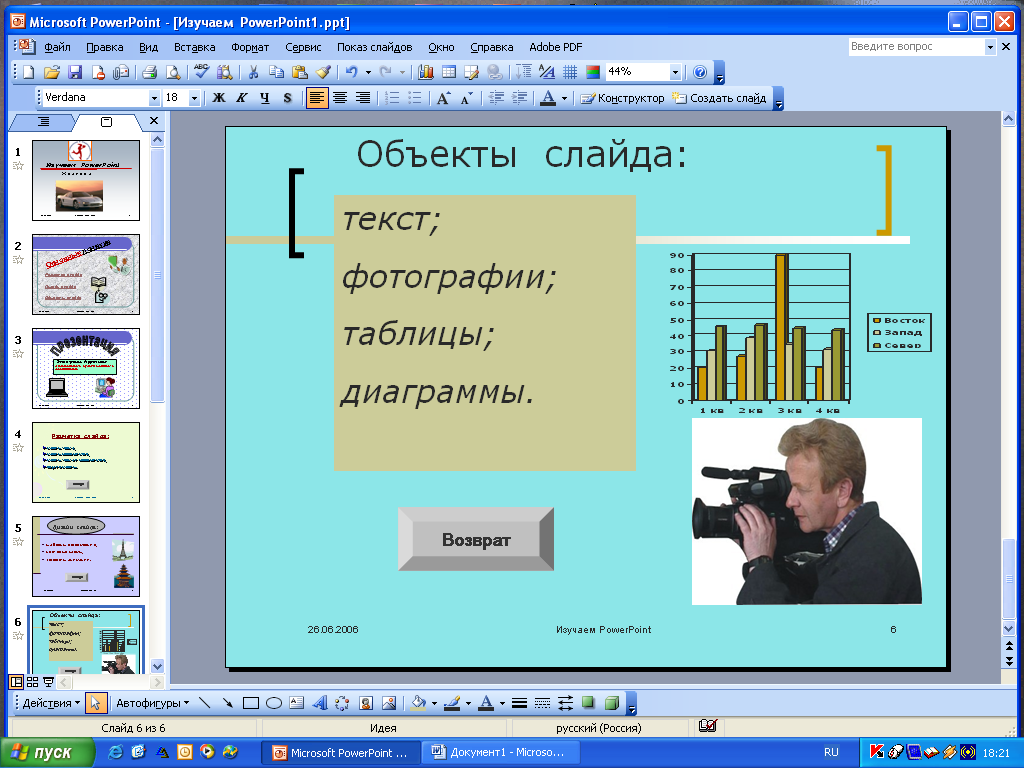This screenshot has height=768, width=1024.
Task: Insert a table
Action: 449,72
